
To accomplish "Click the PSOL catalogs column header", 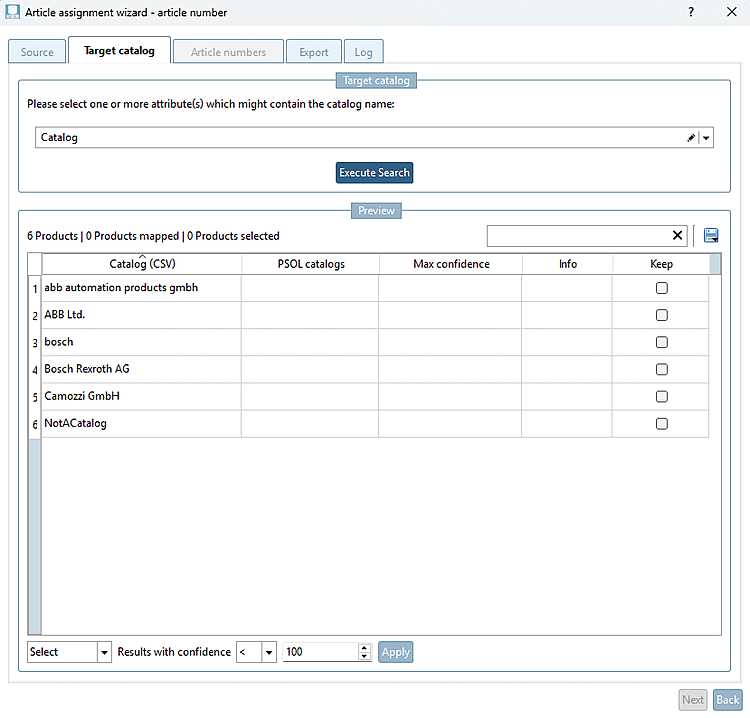I will [x=311, y=264].
